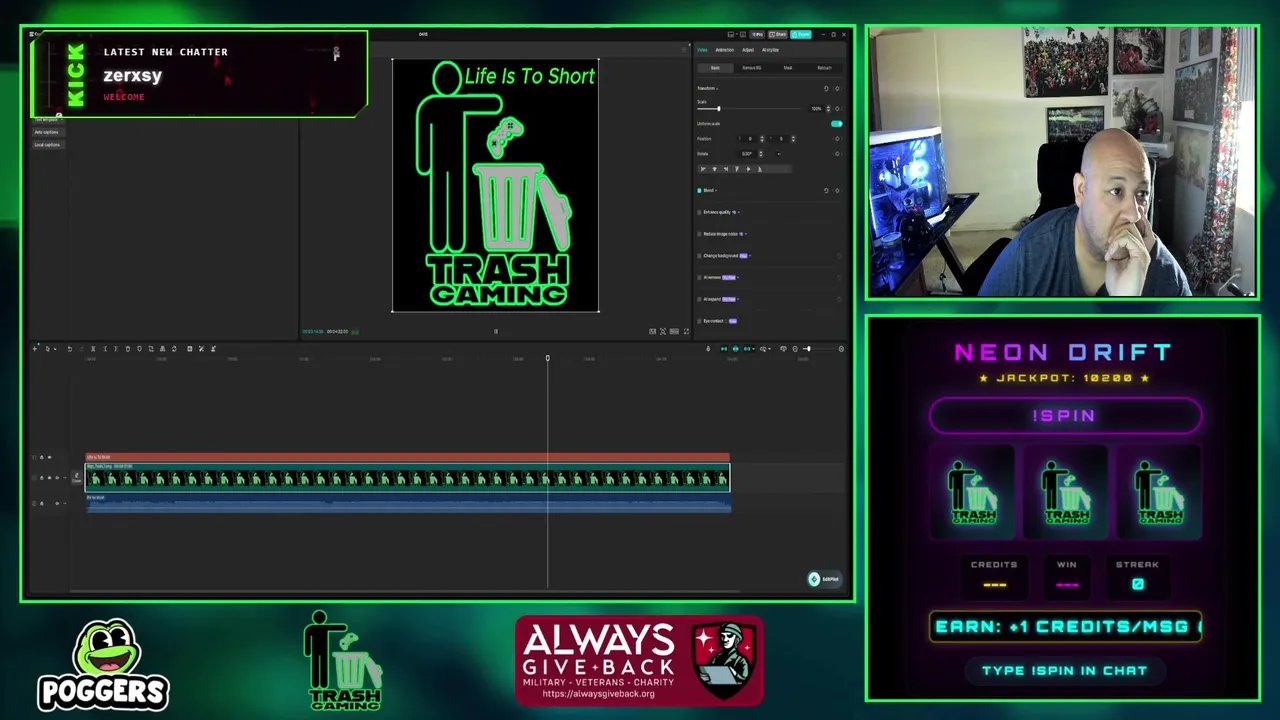Click Local captions in left panel
Image resolution: width=1280 pixels, height=720 pixels.
coord(47,145)
